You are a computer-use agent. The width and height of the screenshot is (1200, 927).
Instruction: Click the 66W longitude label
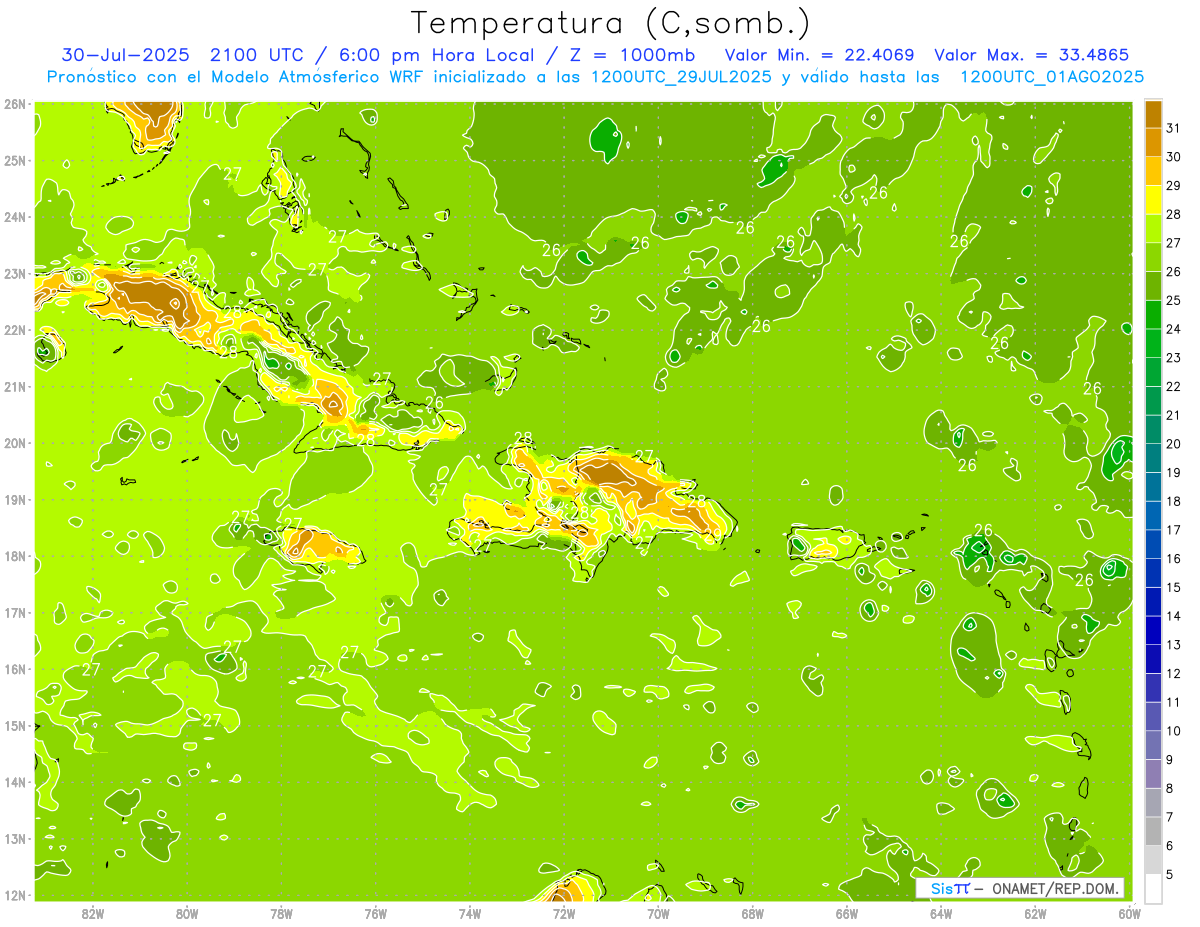point(847,913)
